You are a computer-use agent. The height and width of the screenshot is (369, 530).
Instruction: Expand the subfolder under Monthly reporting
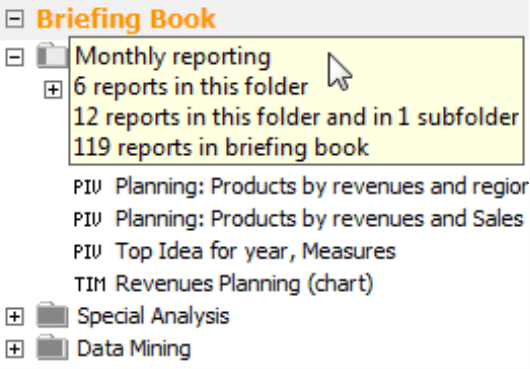click(53, 90)
